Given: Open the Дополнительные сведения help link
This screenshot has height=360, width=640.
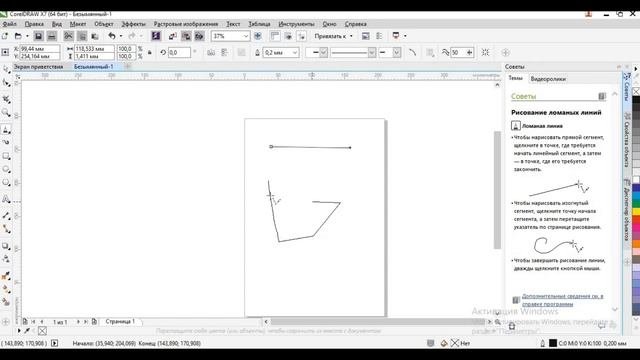Looking at the screenshot, I should [x=562, y=300].
